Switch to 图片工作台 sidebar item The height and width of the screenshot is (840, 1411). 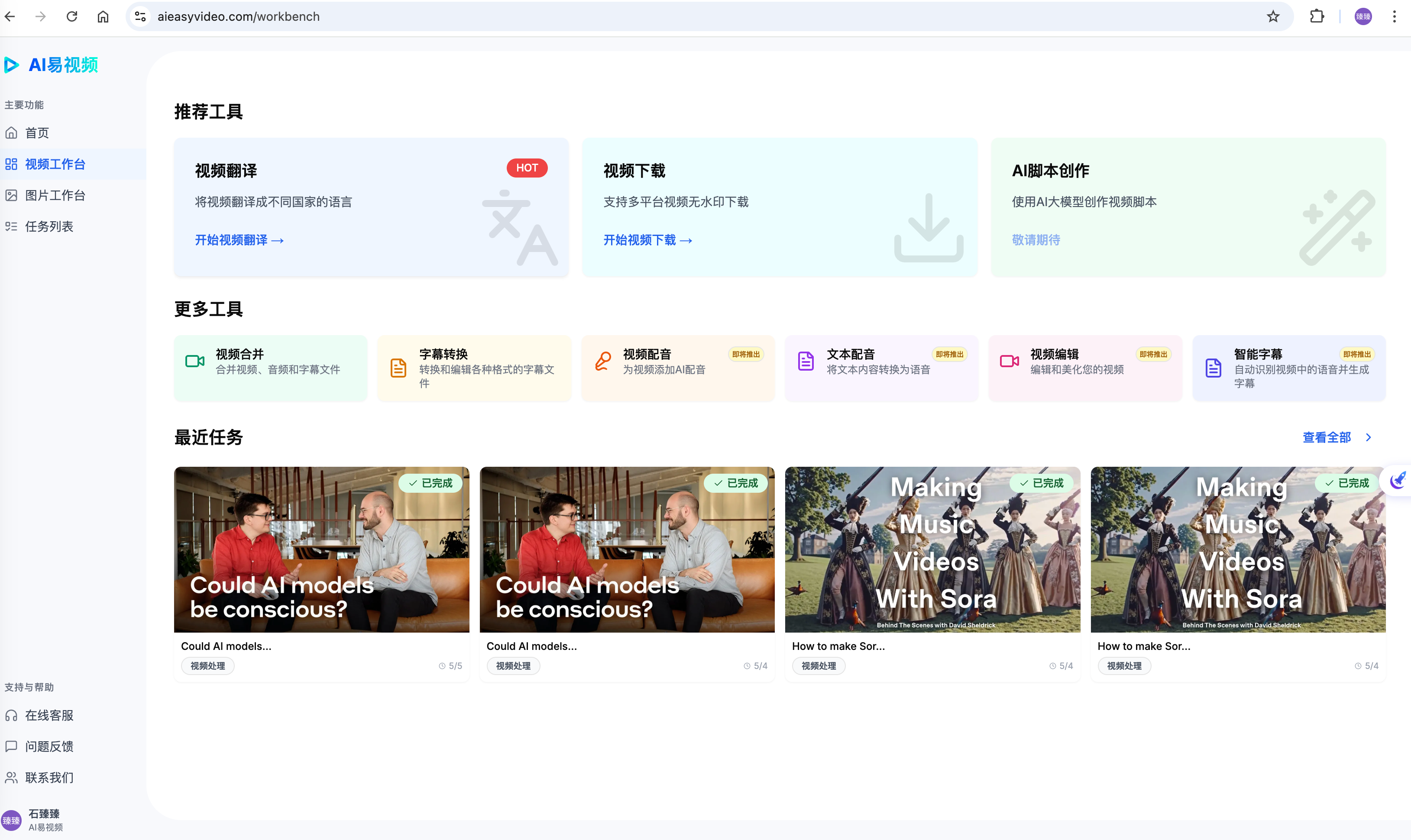(x=55, y=195)
